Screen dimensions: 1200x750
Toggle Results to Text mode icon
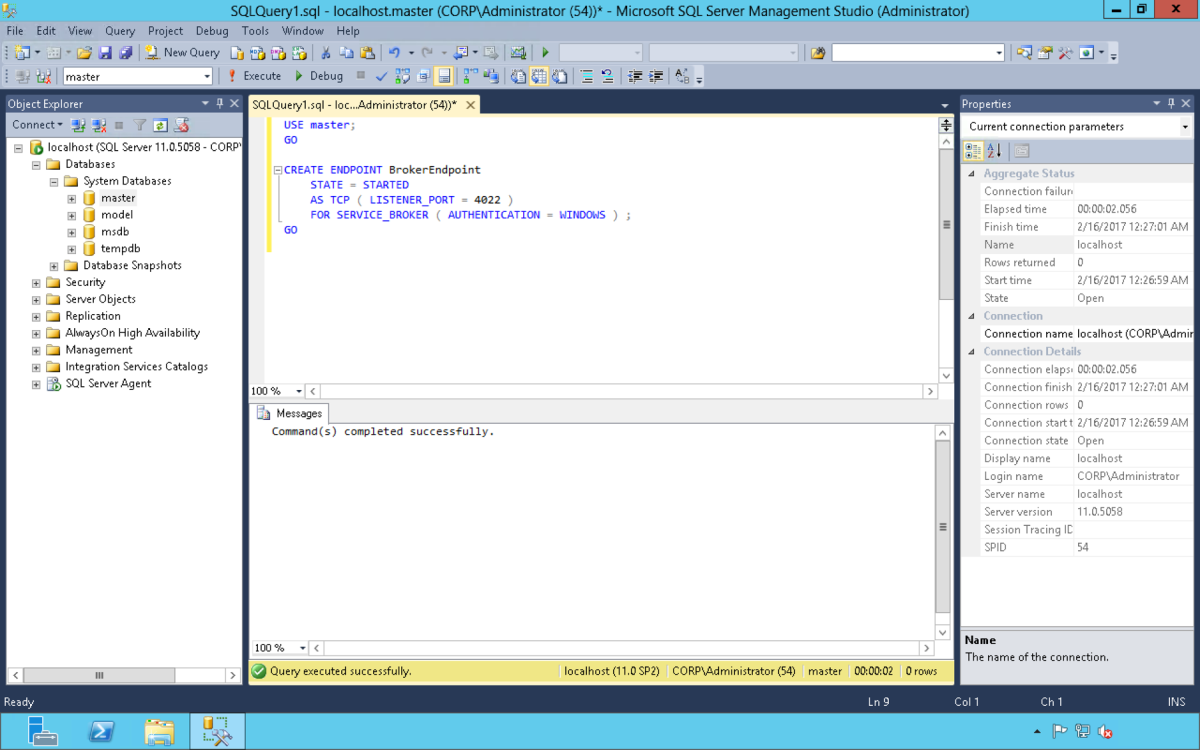518,76
